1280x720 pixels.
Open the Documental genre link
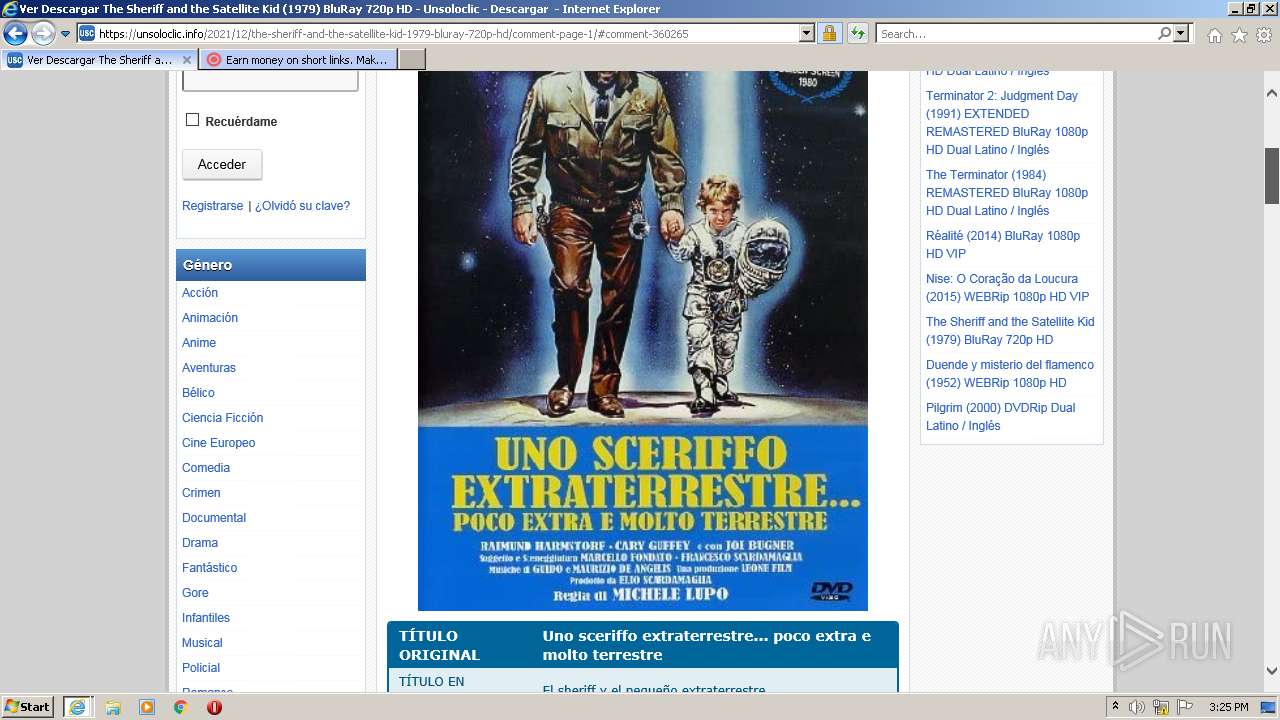pyautogui.click(x=214, y=518)
